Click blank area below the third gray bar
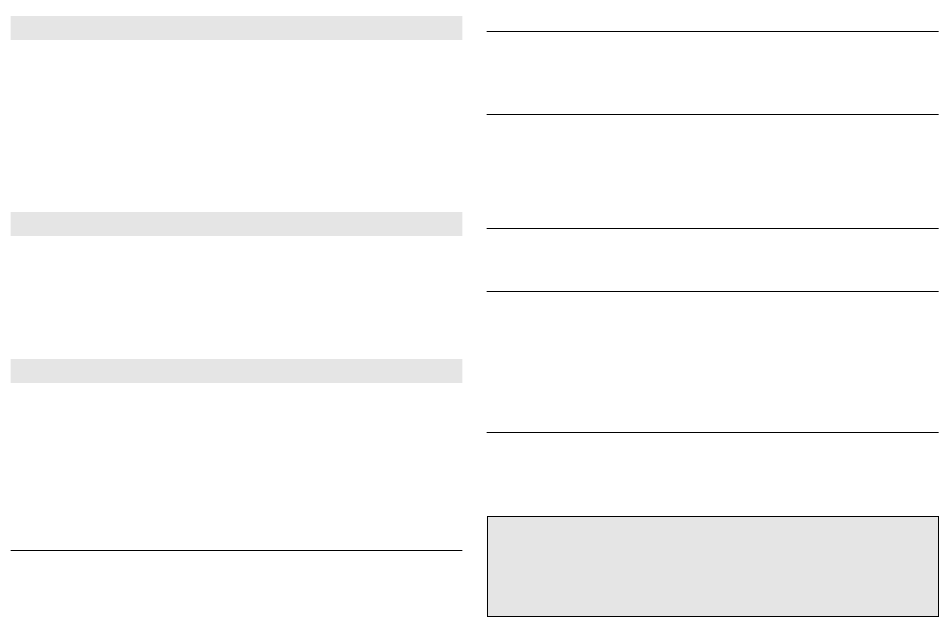 236,466
